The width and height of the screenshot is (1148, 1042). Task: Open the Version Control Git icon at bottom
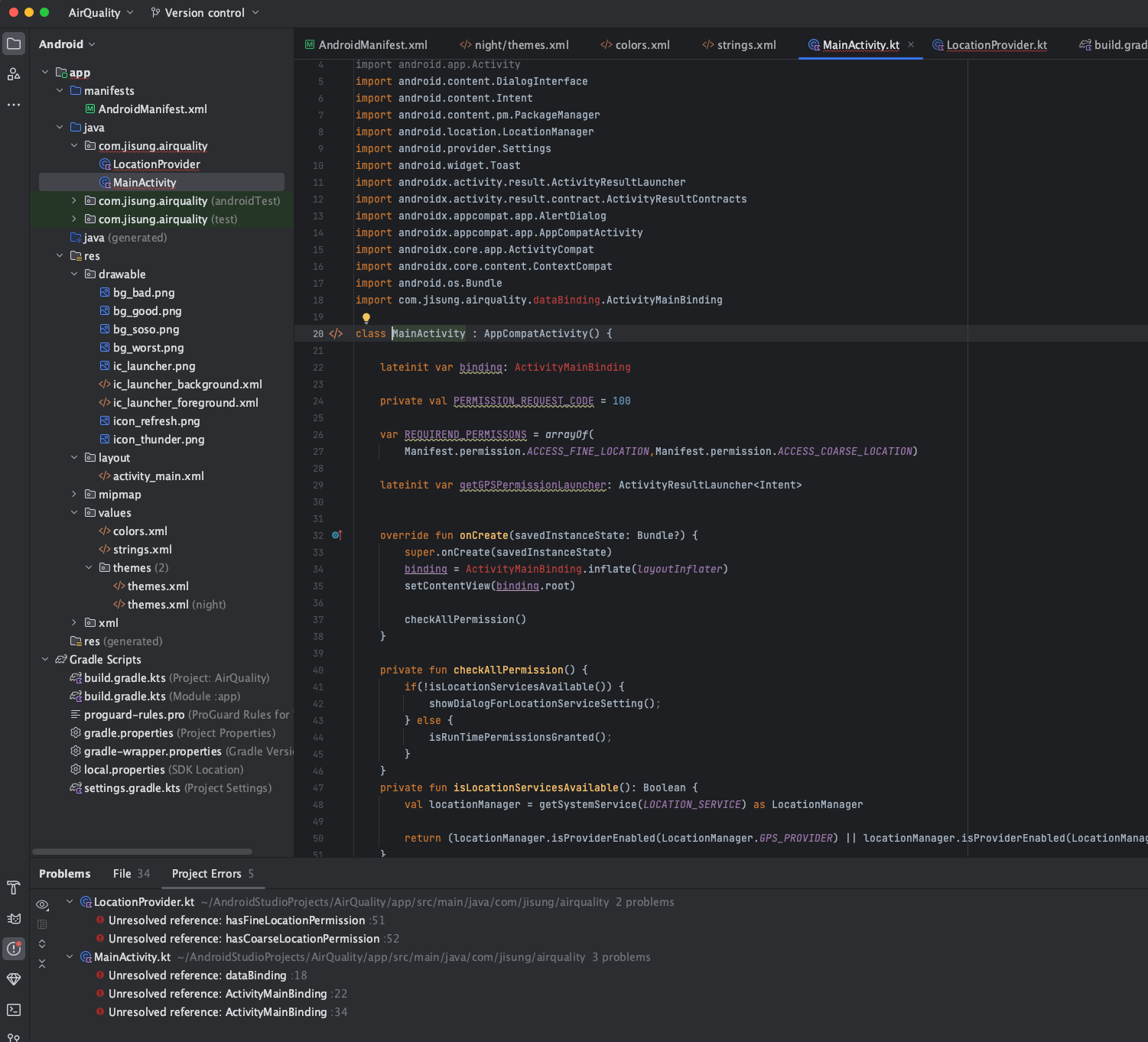[14, 1037]
